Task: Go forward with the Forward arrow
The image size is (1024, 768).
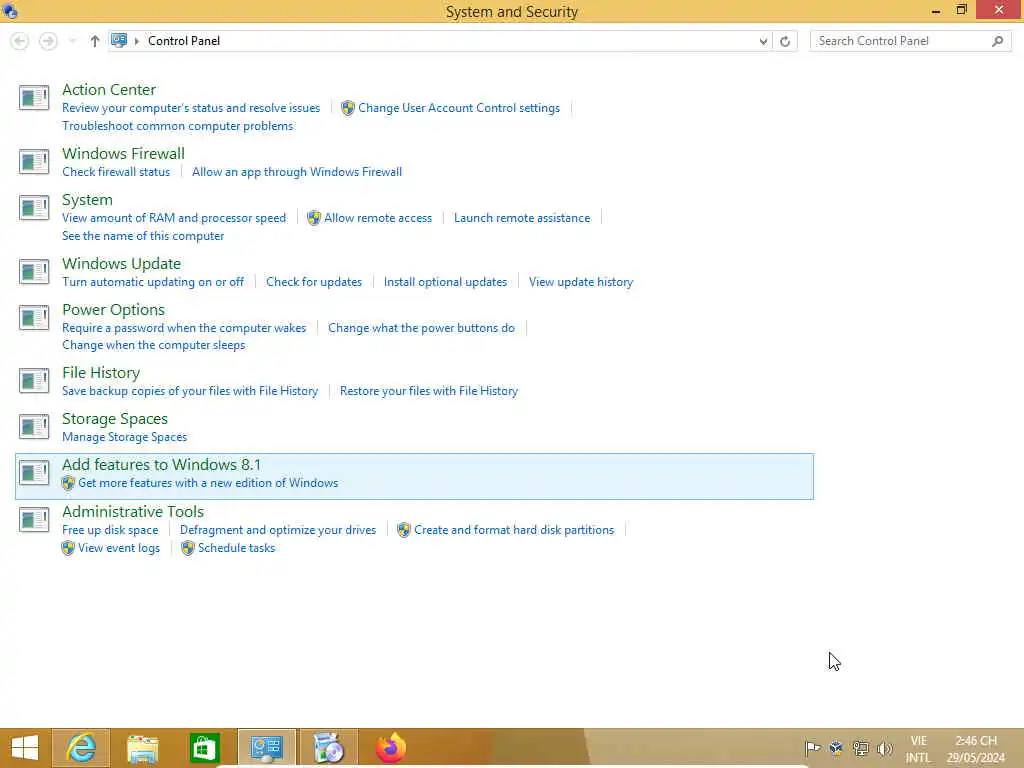Action: pyautogui.click(x=48, y=41)
